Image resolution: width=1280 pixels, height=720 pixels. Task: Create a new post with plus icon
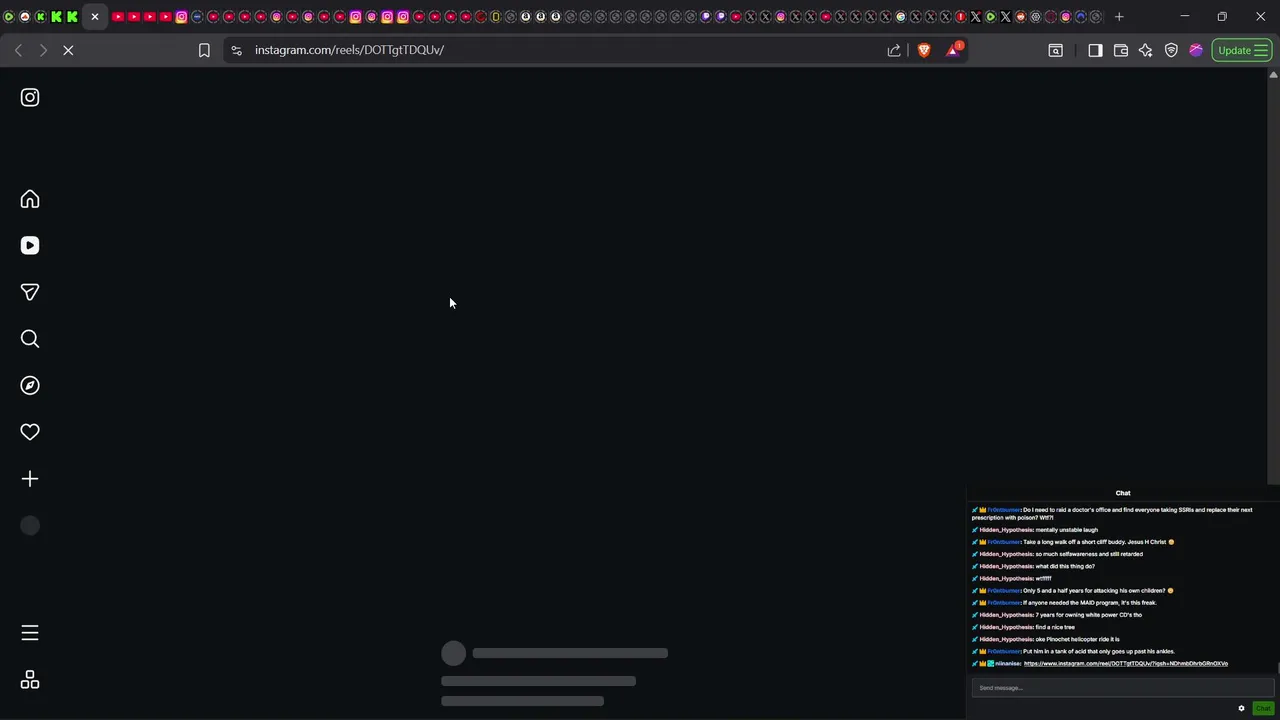[30, 479]
